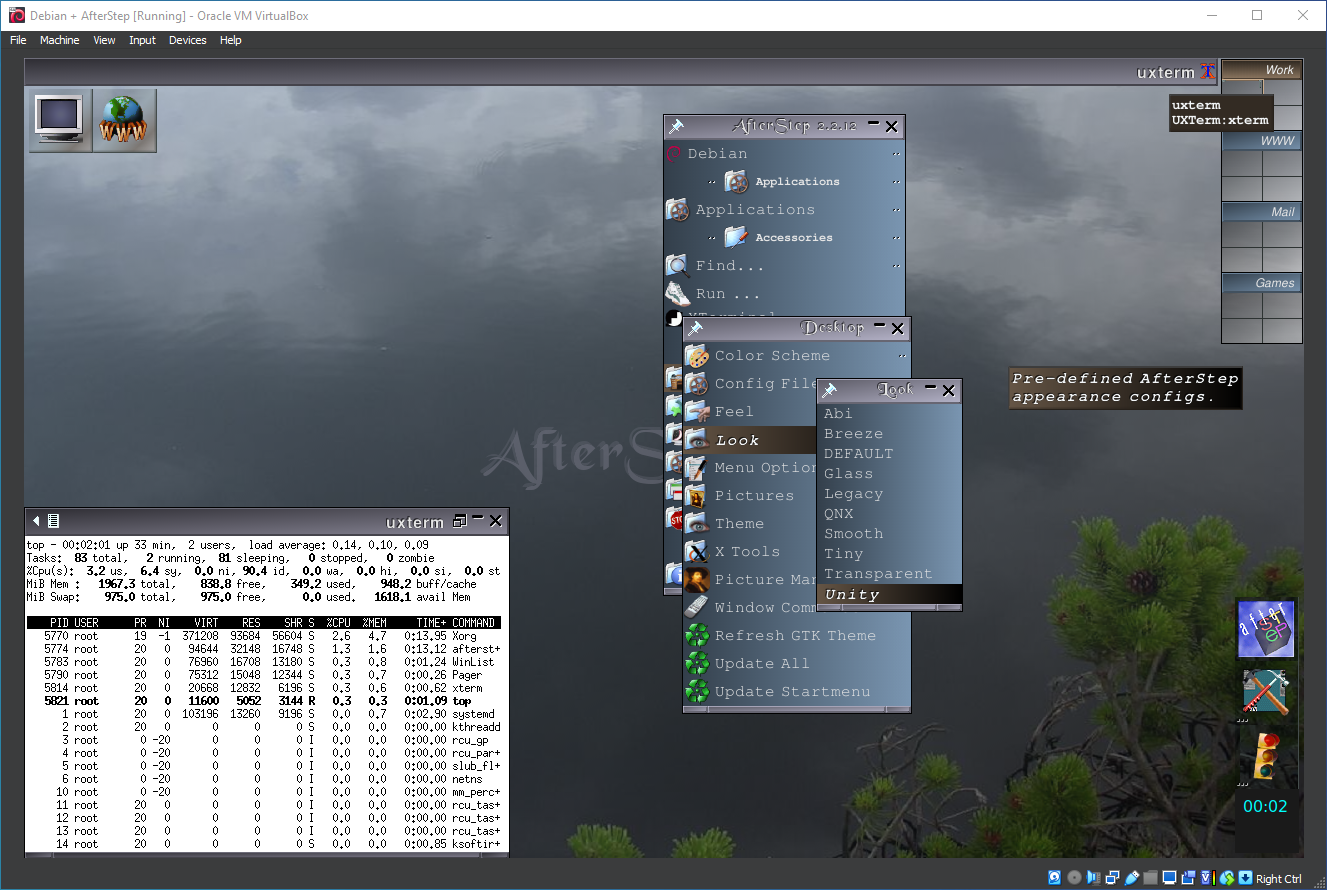Pin the AfterStep 2.2.12 menu with pushpin
This screenshot has width=1327, height=890.
(x=677, y=127)
